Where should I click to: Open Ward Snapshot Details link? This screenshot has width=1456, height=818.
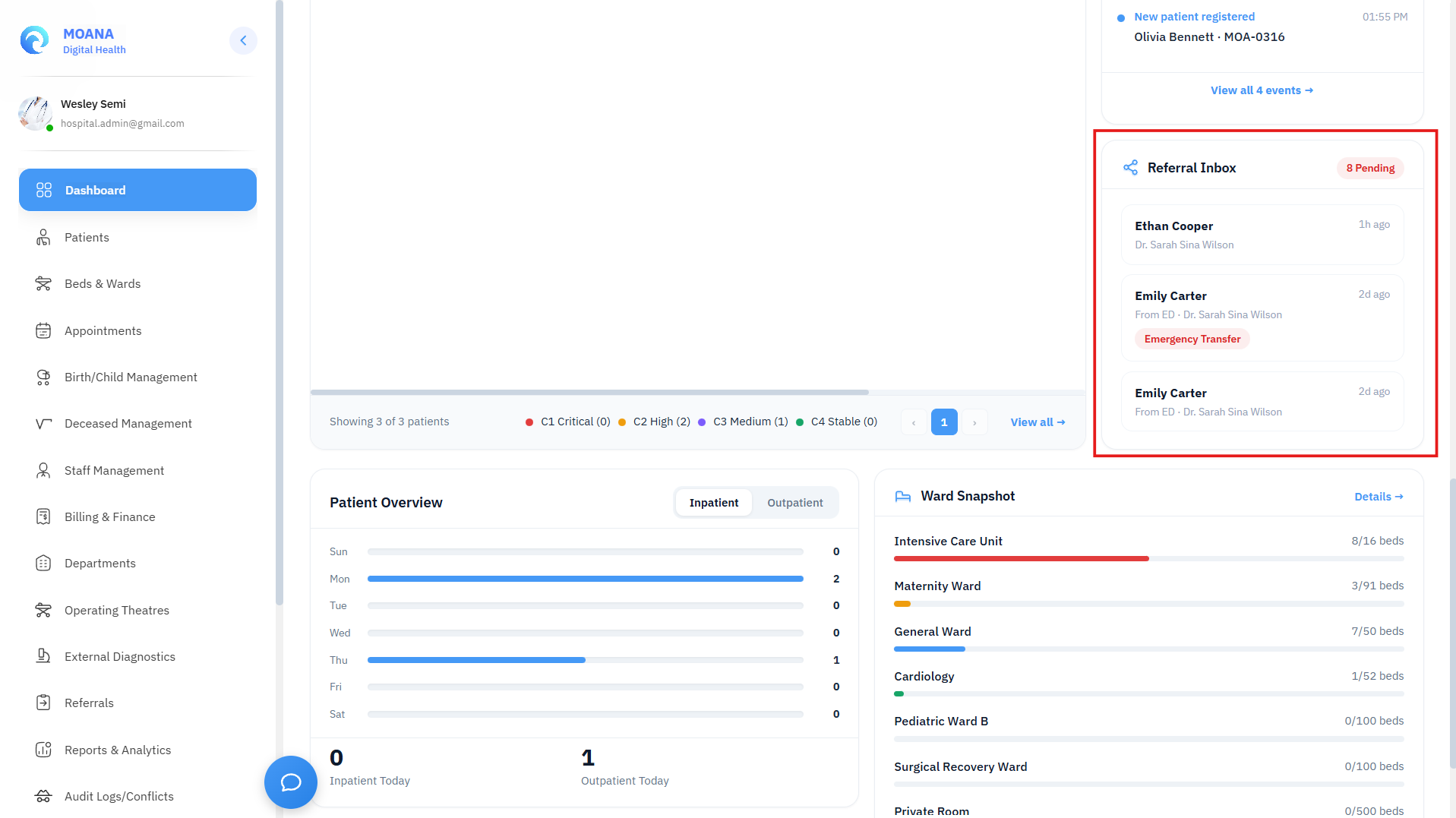(1379, 497)
